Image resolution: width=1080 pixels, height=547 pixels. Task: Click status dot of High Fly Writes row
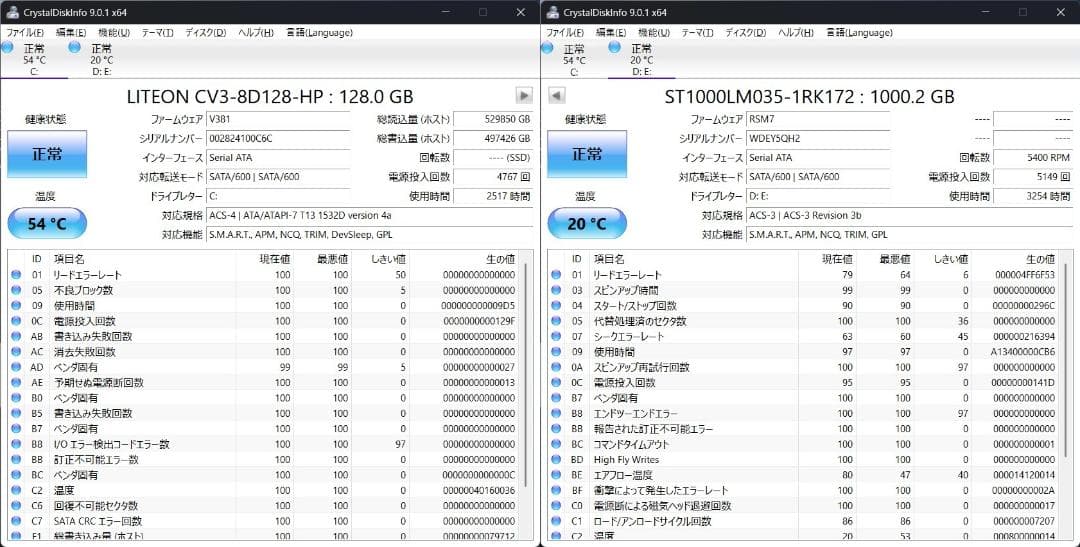point(556,460)
